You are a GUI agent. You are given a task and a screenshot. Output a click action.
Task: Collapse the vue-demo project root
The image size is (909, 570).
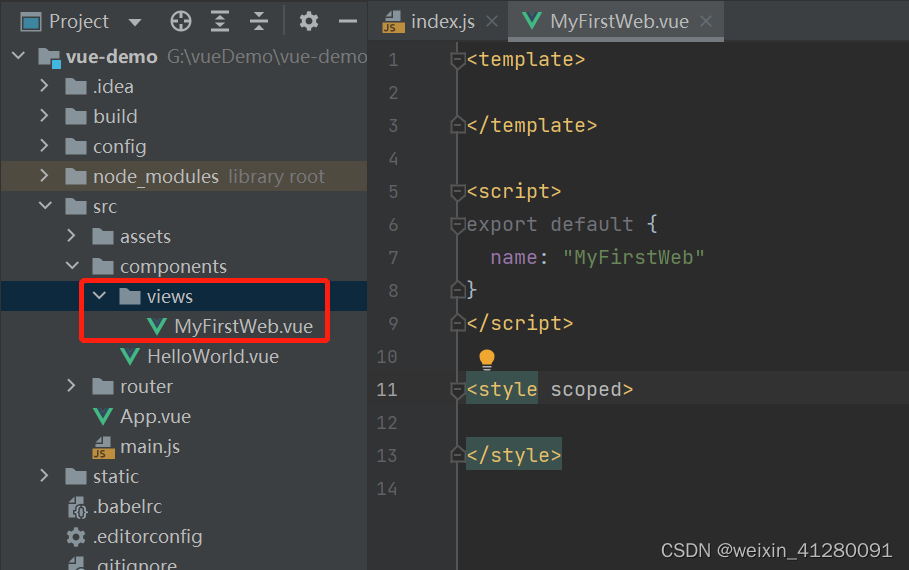pos(19,56)
